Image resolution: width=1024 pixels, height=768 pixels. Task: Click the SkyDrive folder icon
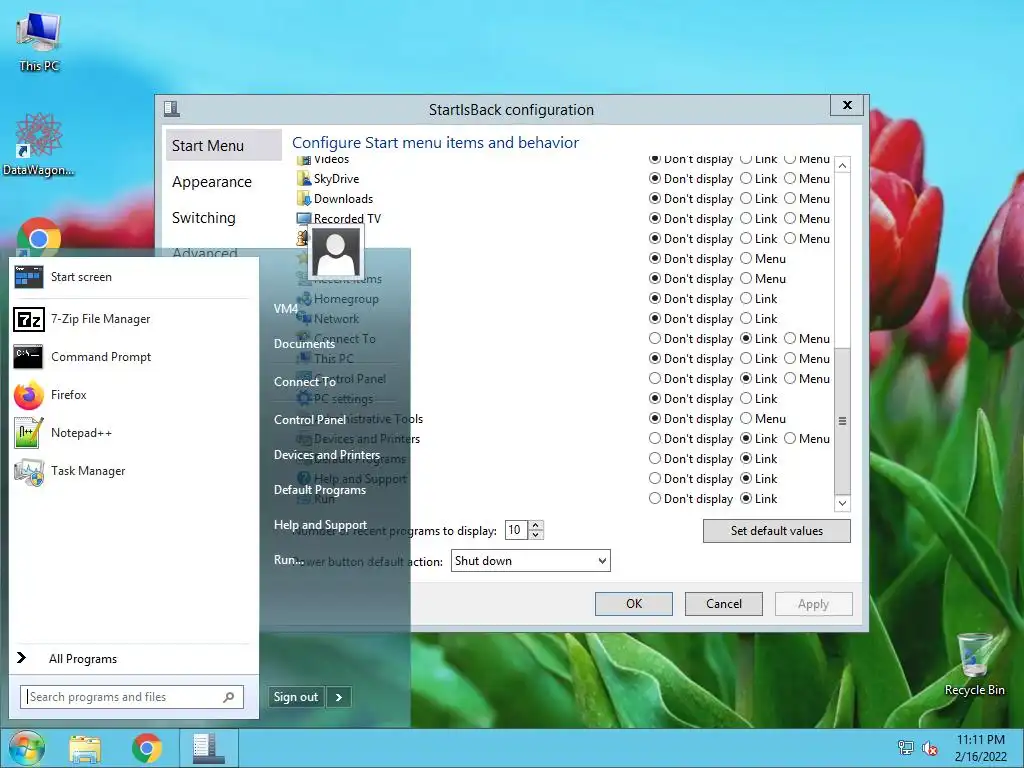tap(304, 178)
